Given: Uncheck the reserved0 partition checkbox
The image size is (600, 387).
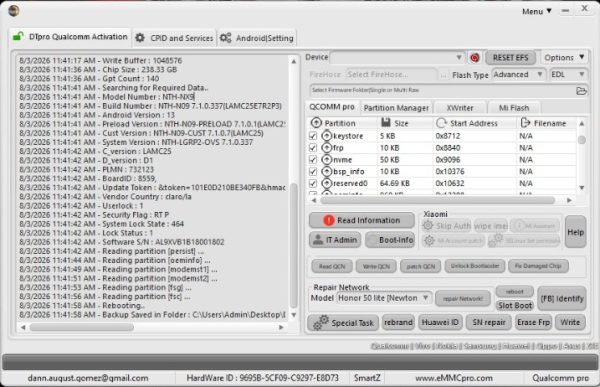Looking at the screenshot, I should (x=313, y=183).
